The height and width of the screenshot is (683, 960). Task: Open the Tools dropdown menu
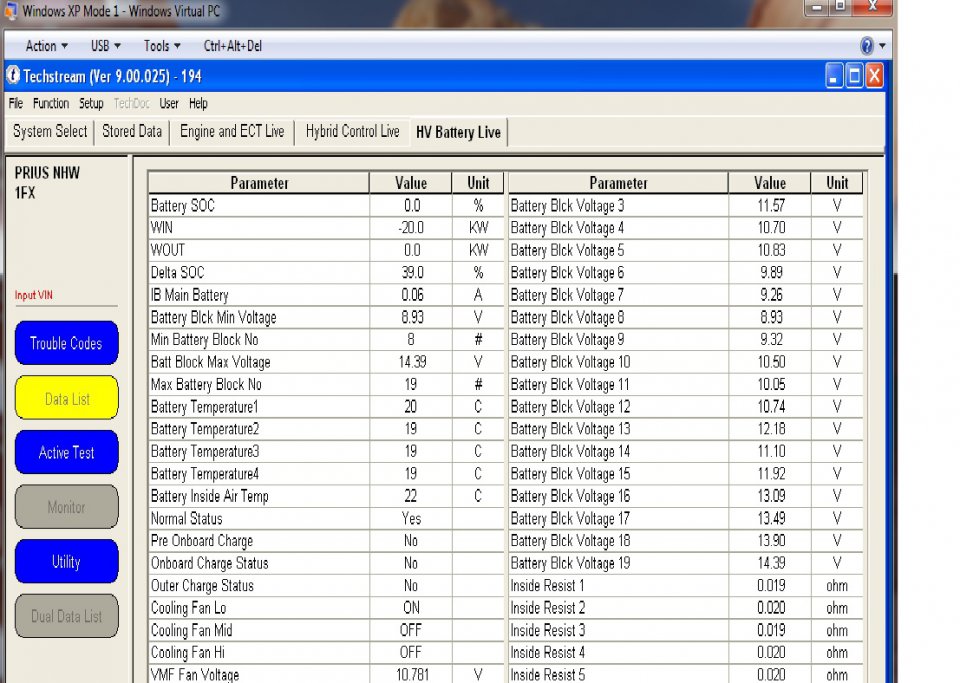coord(162,46)
